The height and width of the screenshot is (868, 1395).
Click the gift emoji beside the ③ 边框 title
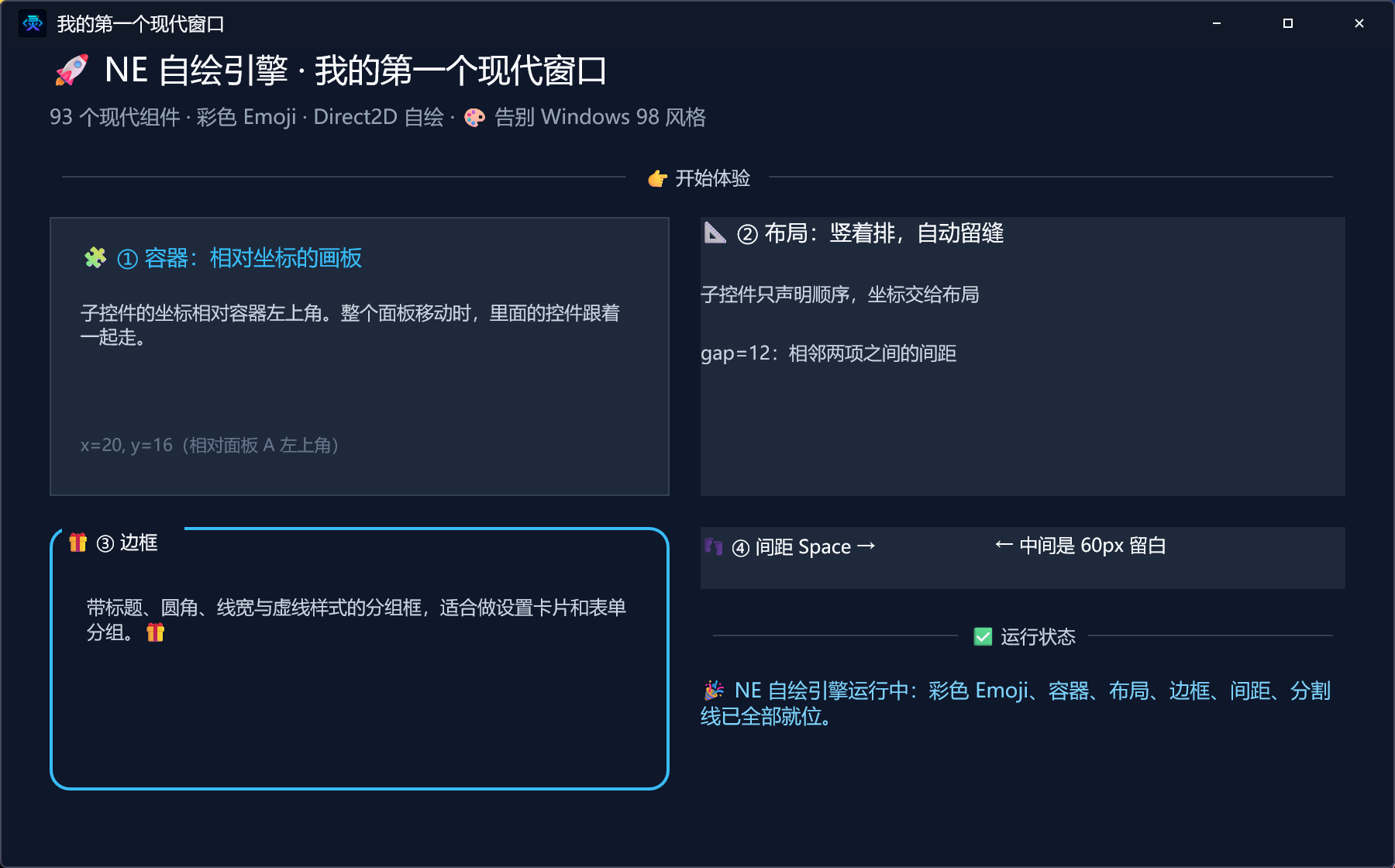77,542
